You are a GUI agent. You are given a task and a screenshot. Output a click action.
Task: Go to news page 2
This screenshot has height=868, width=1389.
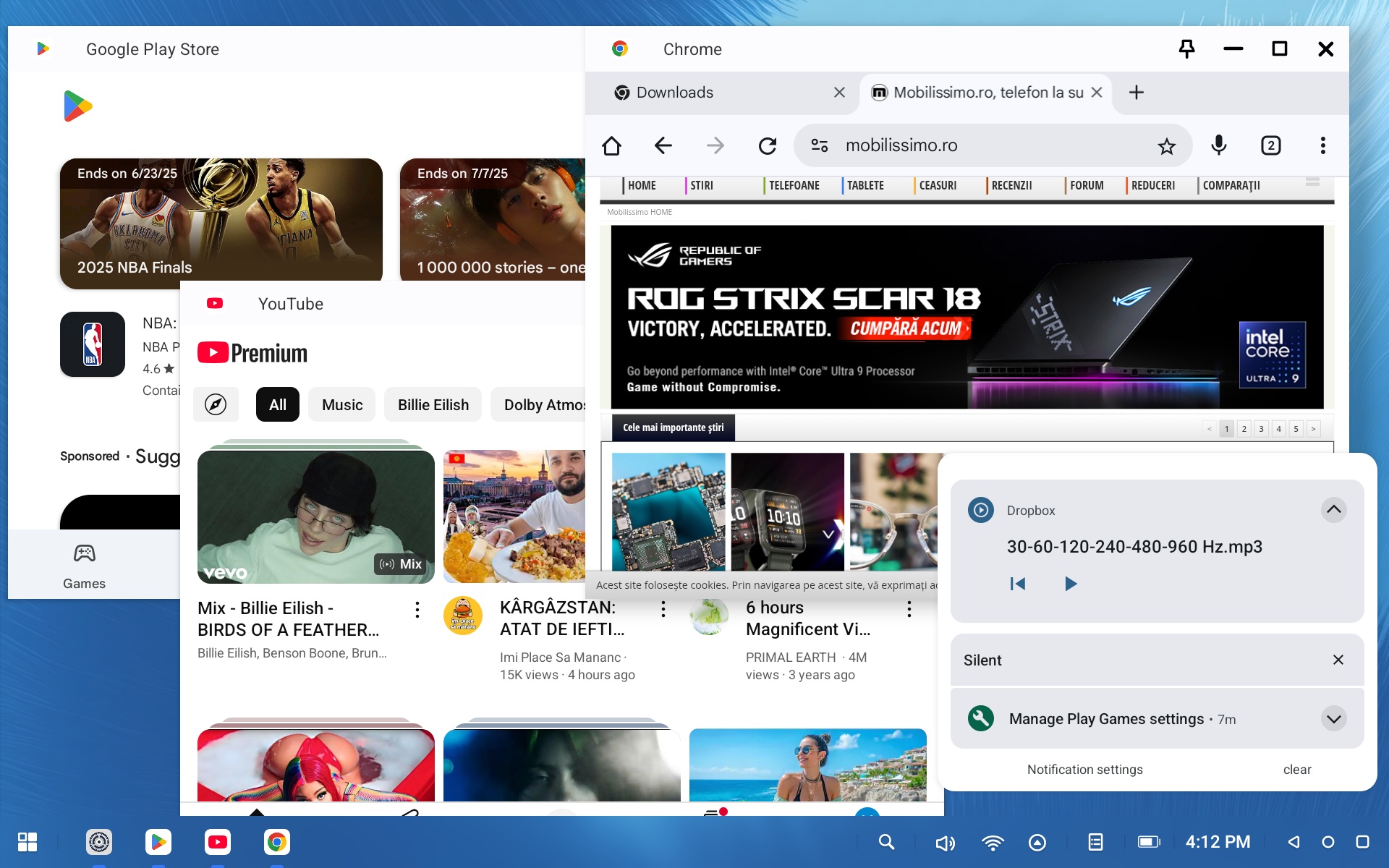tap(1244, 429)
